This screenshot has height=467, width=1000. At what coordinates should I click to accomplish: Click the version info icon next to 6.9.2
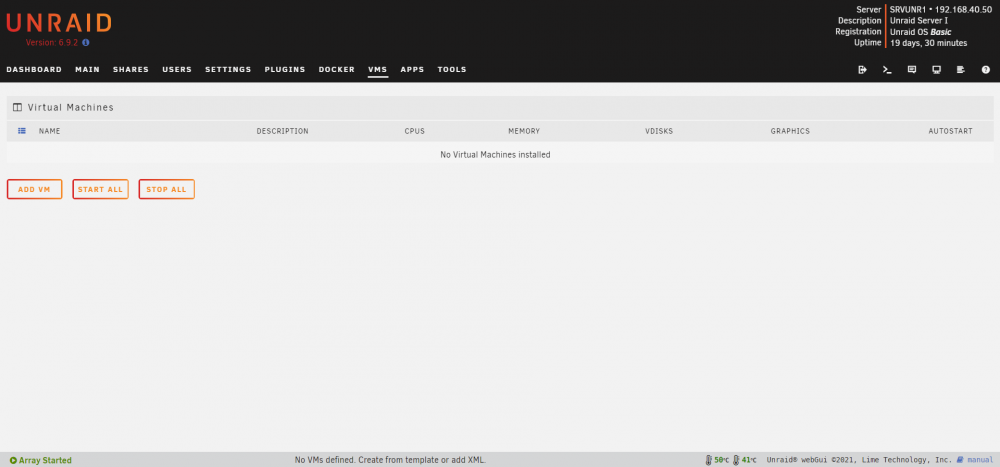86,43
